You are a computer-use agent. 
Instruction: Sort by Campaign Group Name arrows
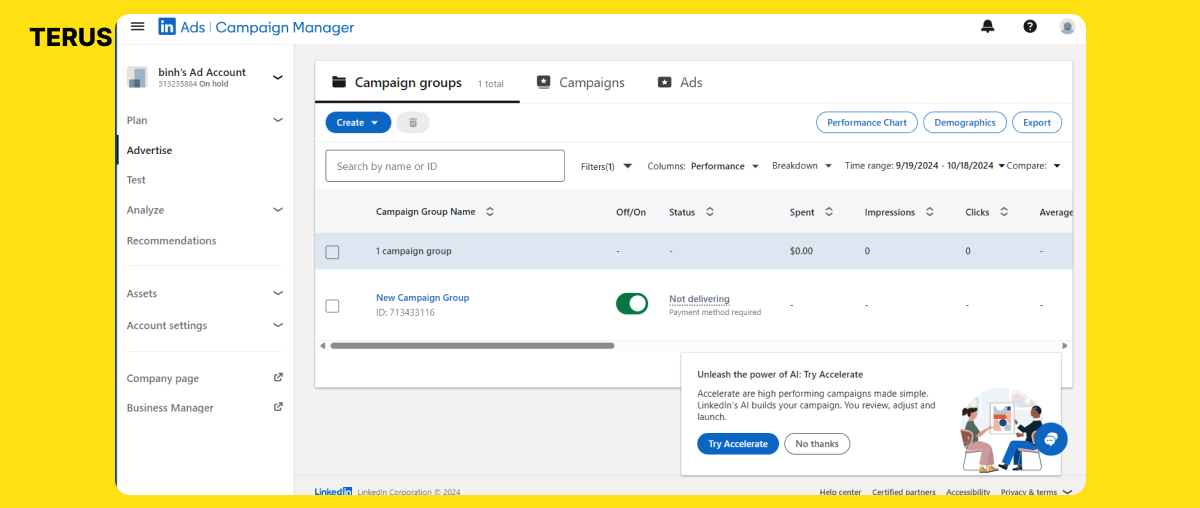click(x=489, y=212)
